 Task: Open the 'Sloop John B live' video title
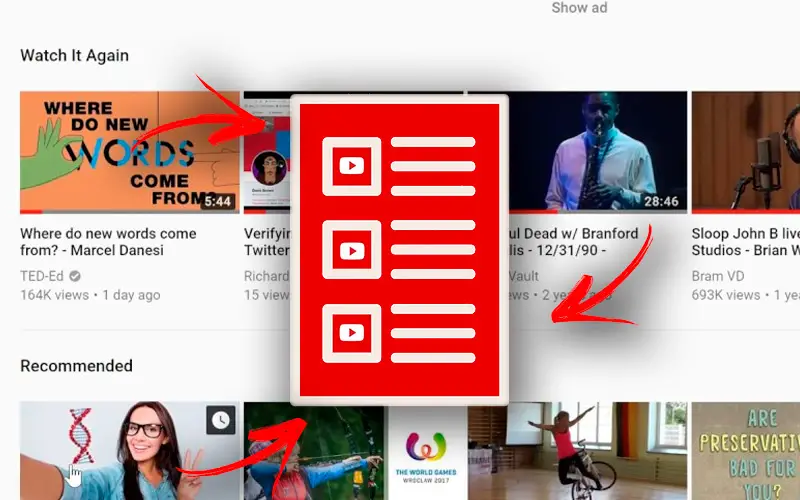[x=746, y=242]
